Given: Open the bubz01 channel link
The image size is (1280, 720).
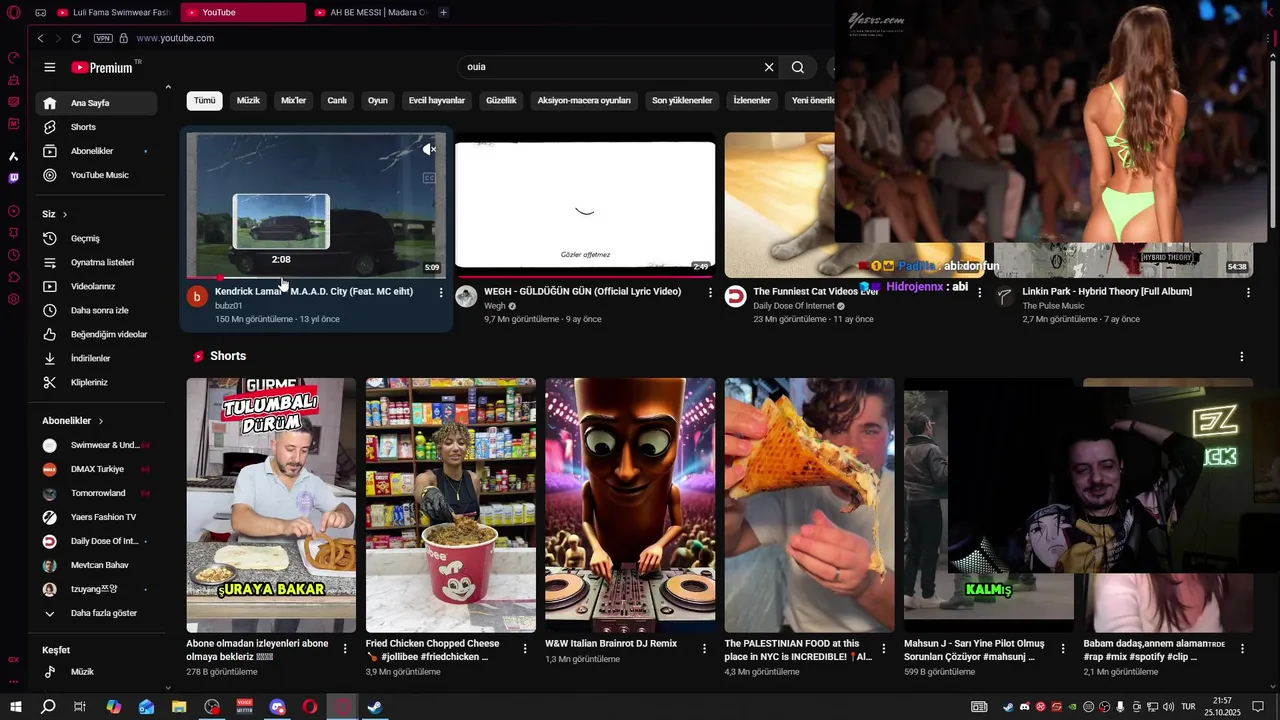Looking at the screenshot, I should tap(228, 306).
